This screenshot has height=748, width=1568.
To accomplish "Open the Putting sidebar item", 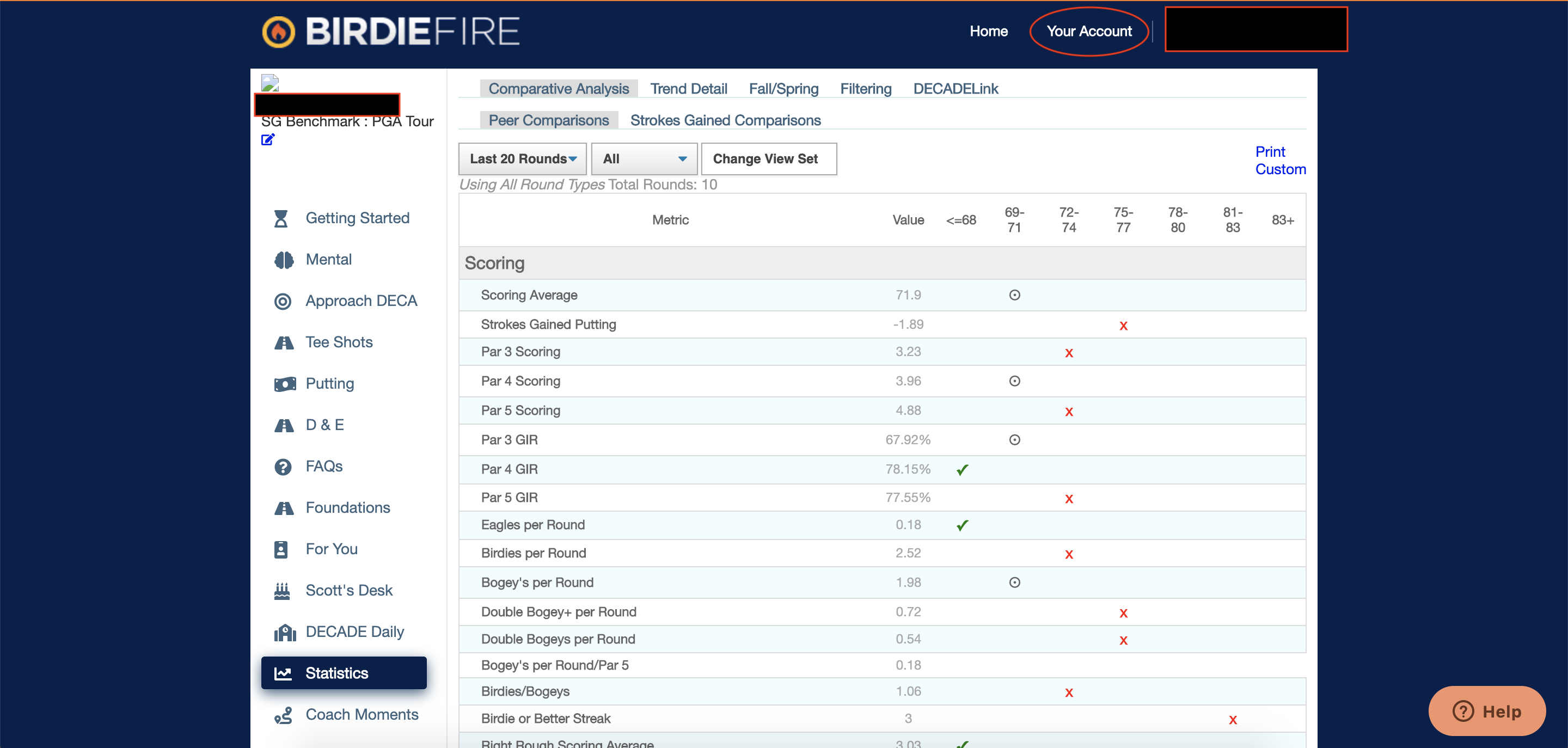I will (x=344, y=384).
